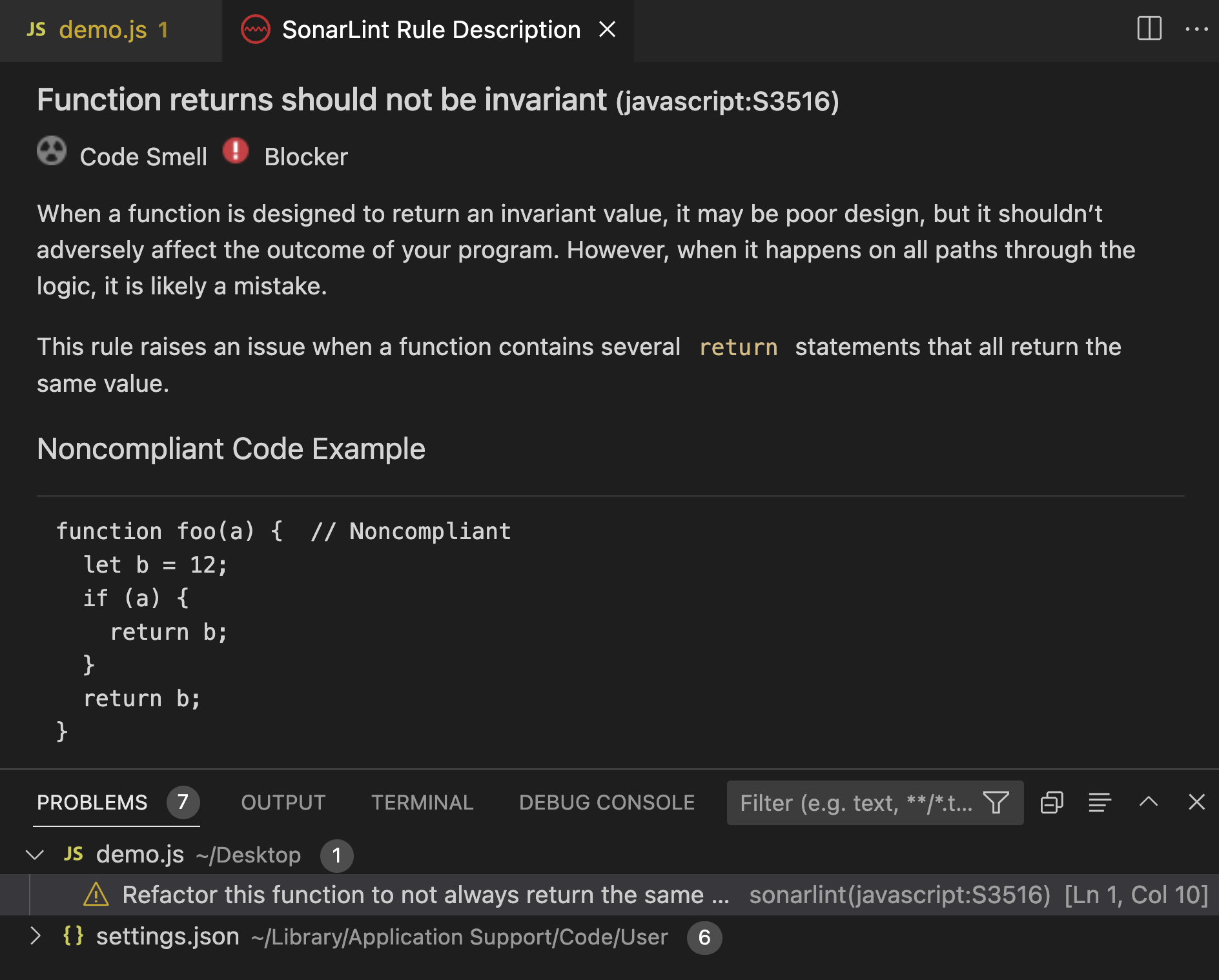
Task: Click the 'function foo(a)' code line
Action: 283,531
